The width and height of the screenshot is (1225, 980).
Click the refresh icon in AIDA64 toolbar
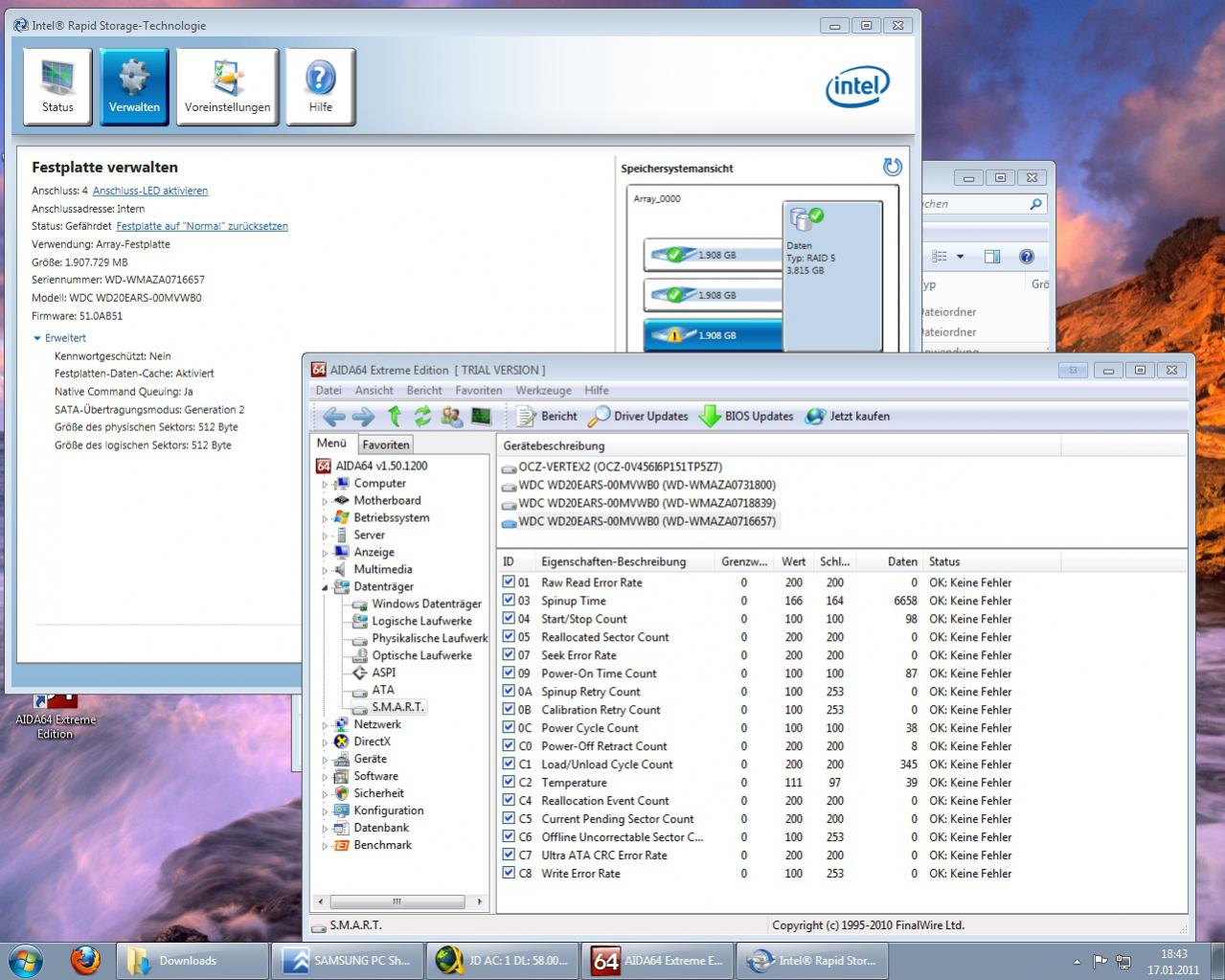(422, 416)
